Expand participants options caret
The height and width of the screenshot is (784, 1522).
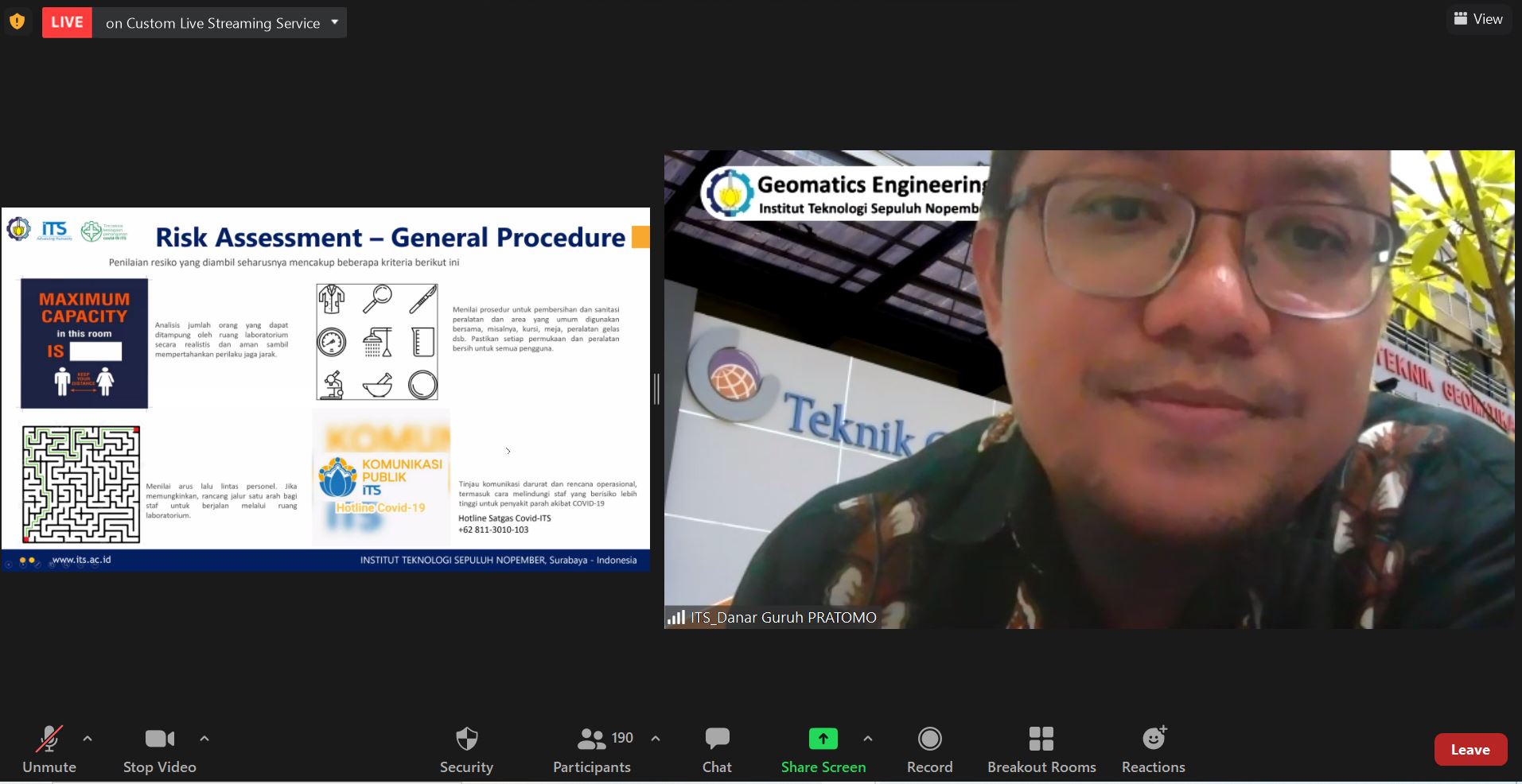(x=656, y=739)
